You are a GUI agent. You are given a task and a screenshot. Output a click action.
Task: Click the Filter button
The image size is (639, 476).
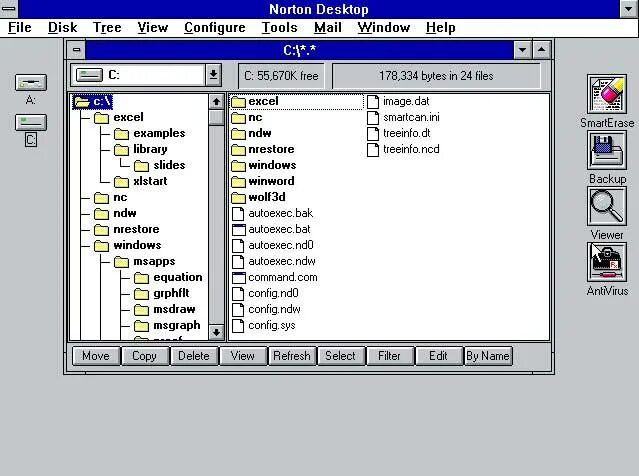390,356
